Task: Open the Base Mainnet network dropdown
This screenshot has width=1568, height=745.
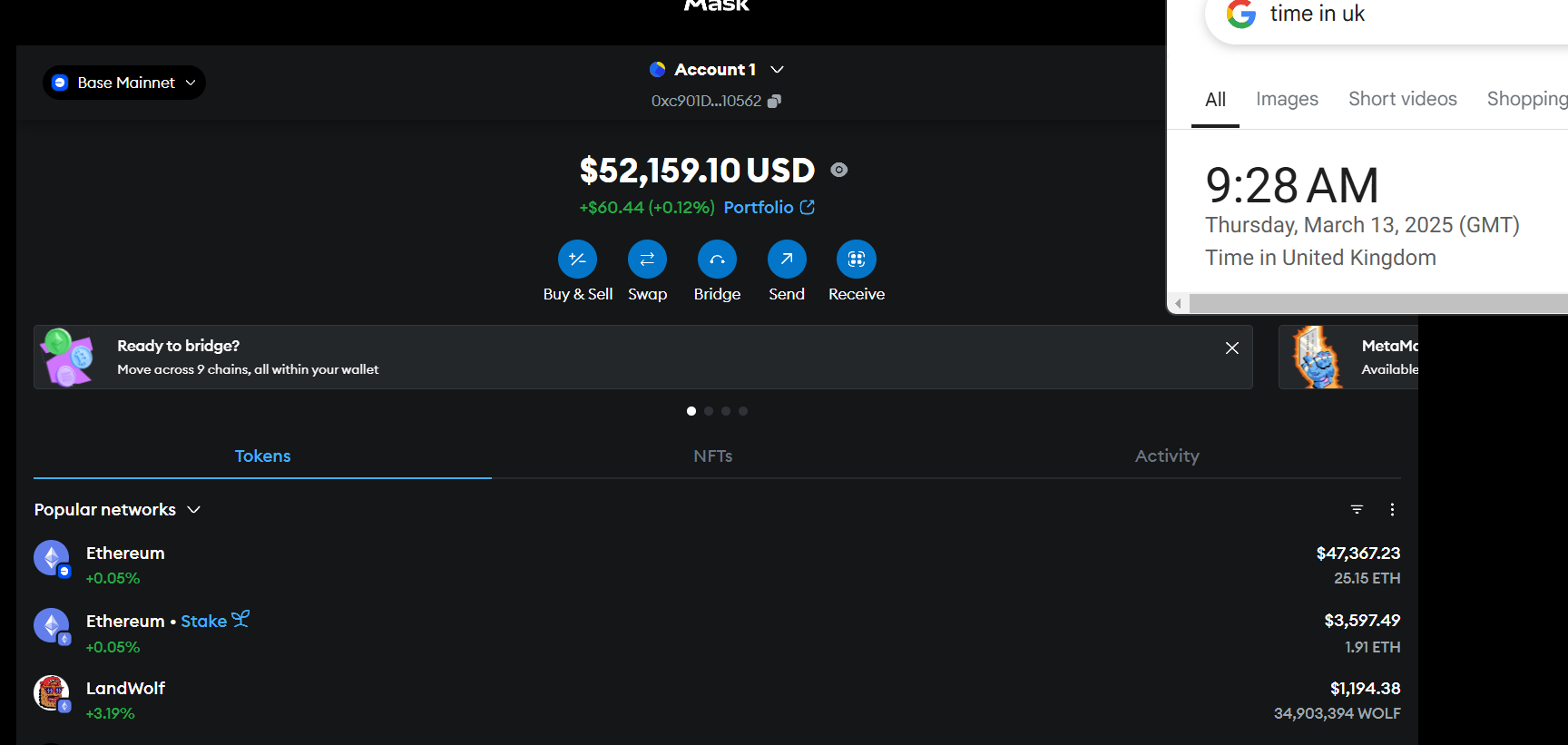Action: [x=124, y=83]
